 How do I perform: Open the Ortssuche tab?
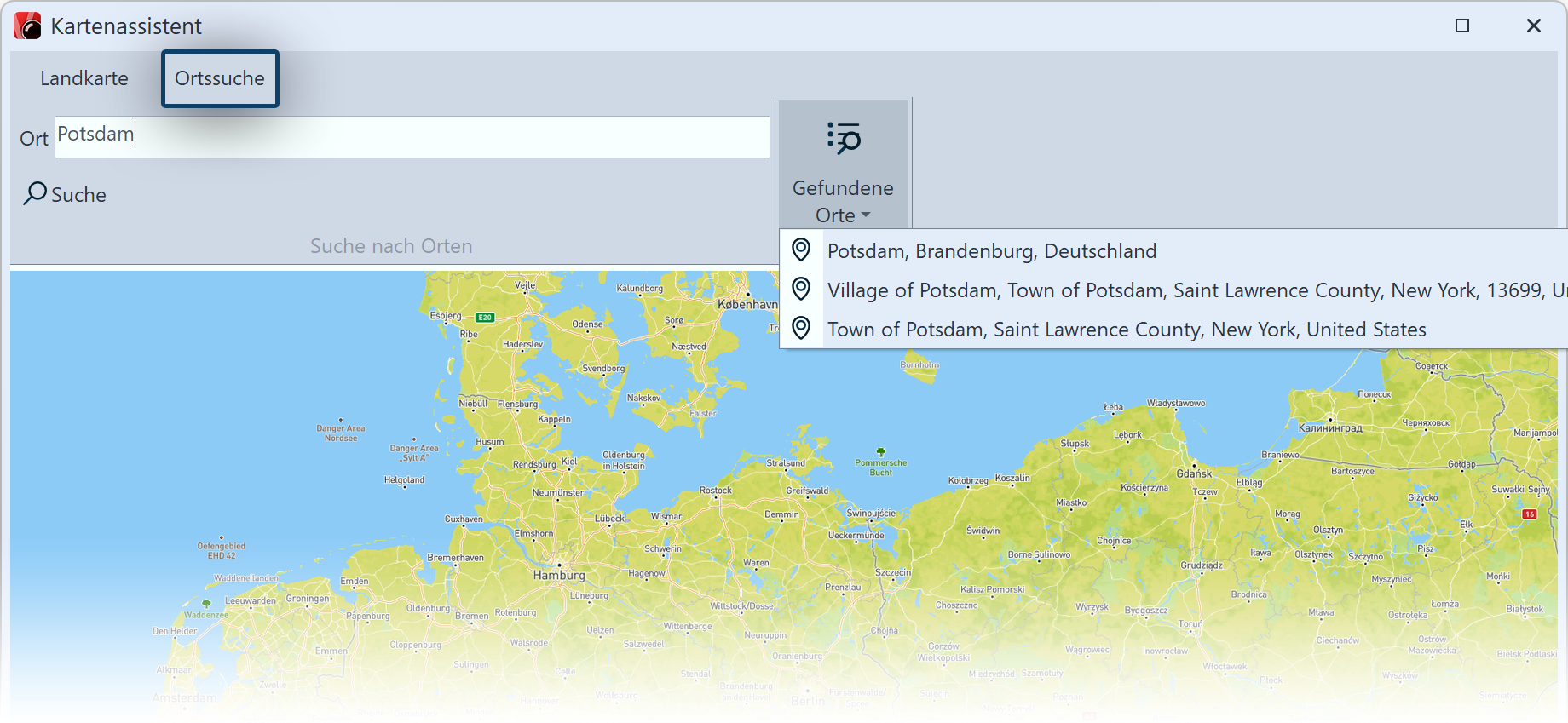(220, 78)
